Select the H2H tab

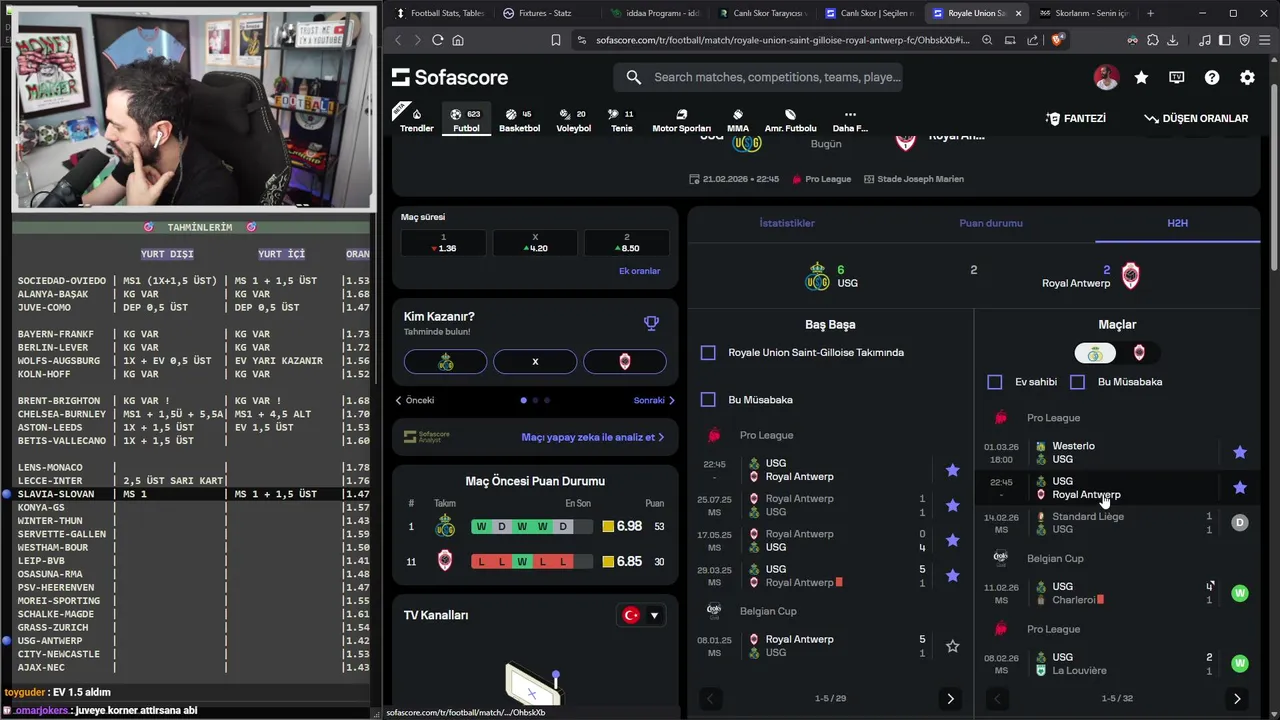[x=1177, y=223]
